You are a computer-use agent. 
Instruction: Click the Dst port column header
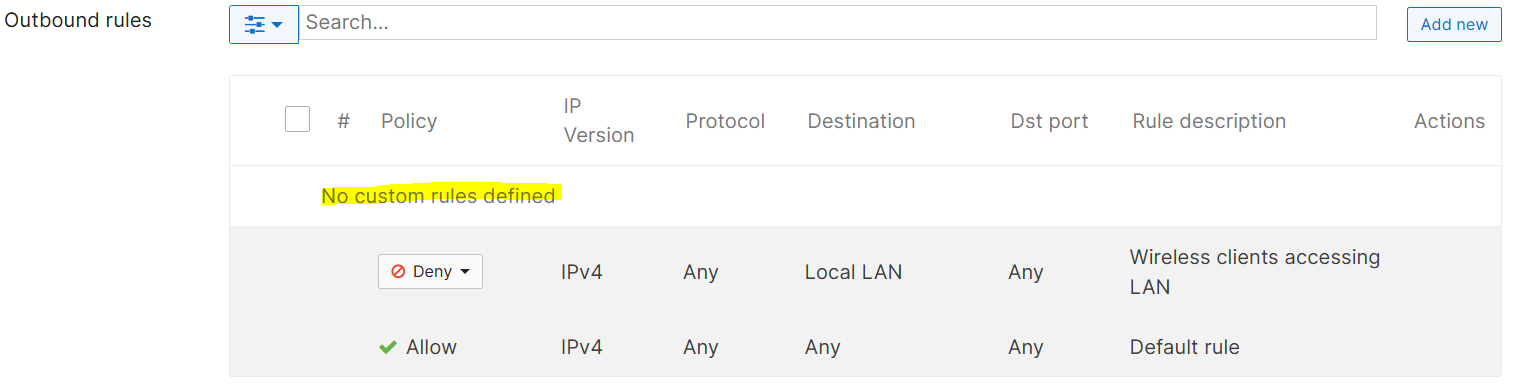pyautogui.click(x=1049, y=121)
